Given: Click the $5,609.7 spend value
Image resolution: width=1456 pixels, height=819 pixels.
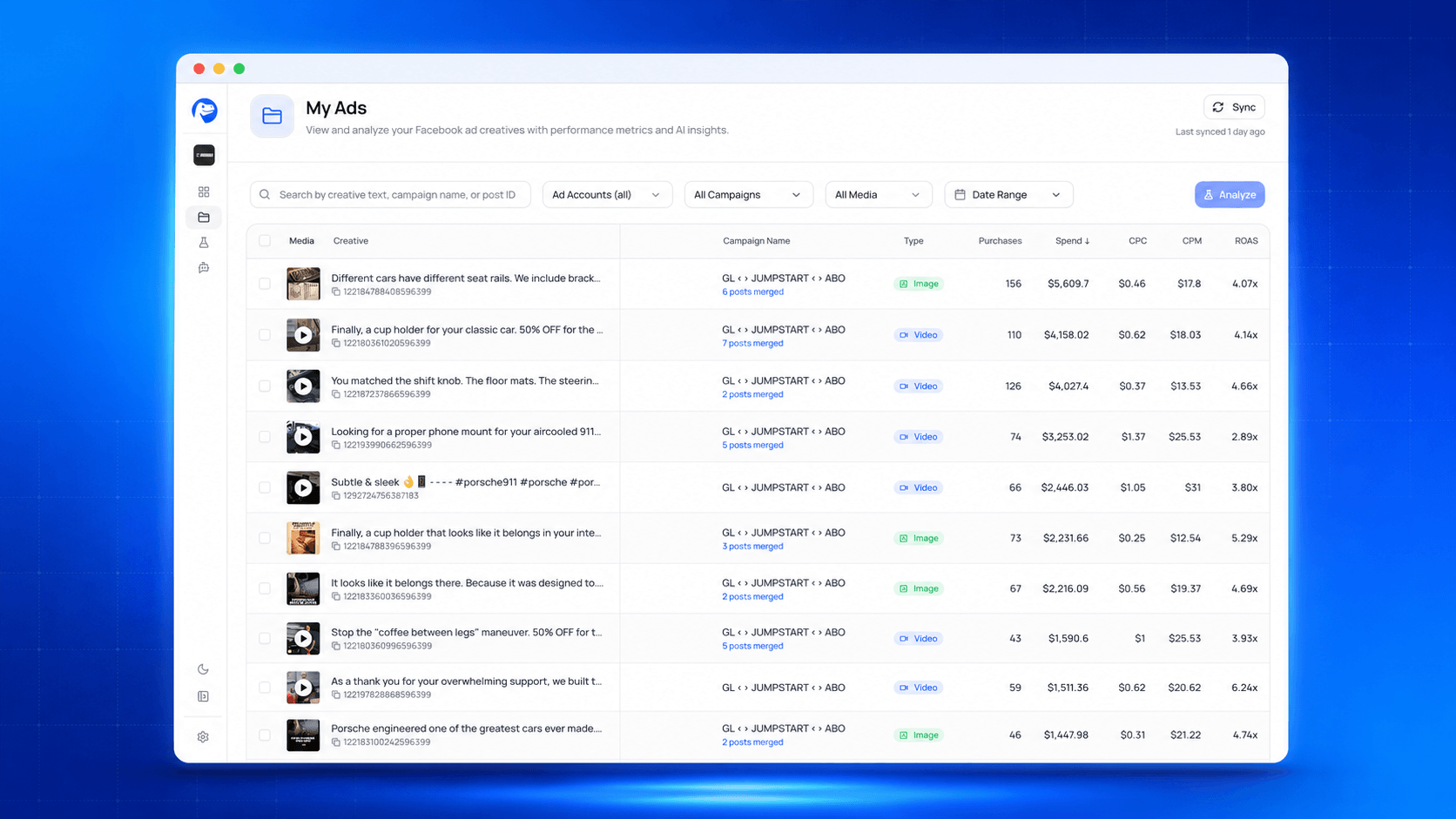Looking at the screenshot, I should (1068, 284).
